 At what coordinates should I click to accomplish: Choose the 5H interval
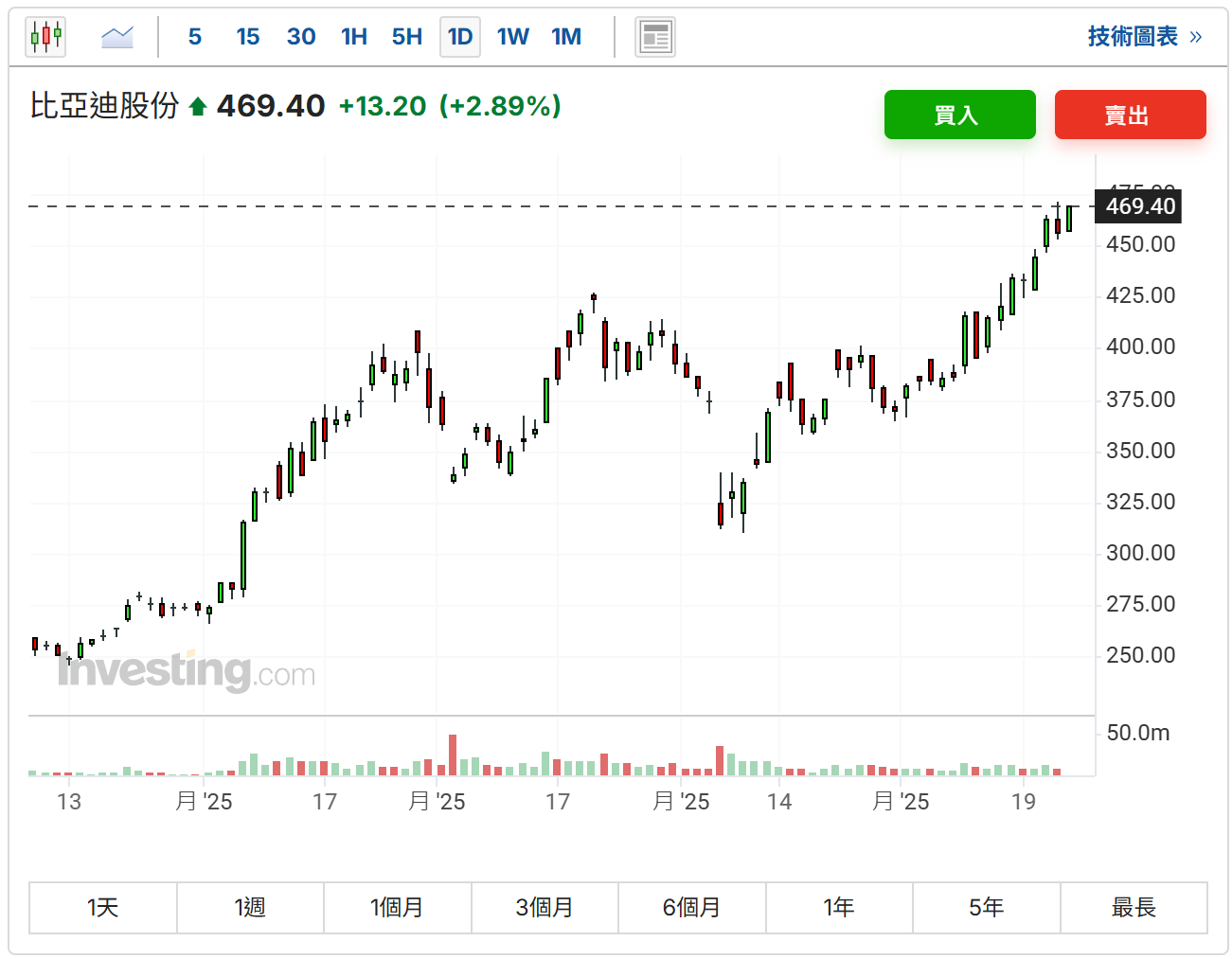click(x=407, y=37)
